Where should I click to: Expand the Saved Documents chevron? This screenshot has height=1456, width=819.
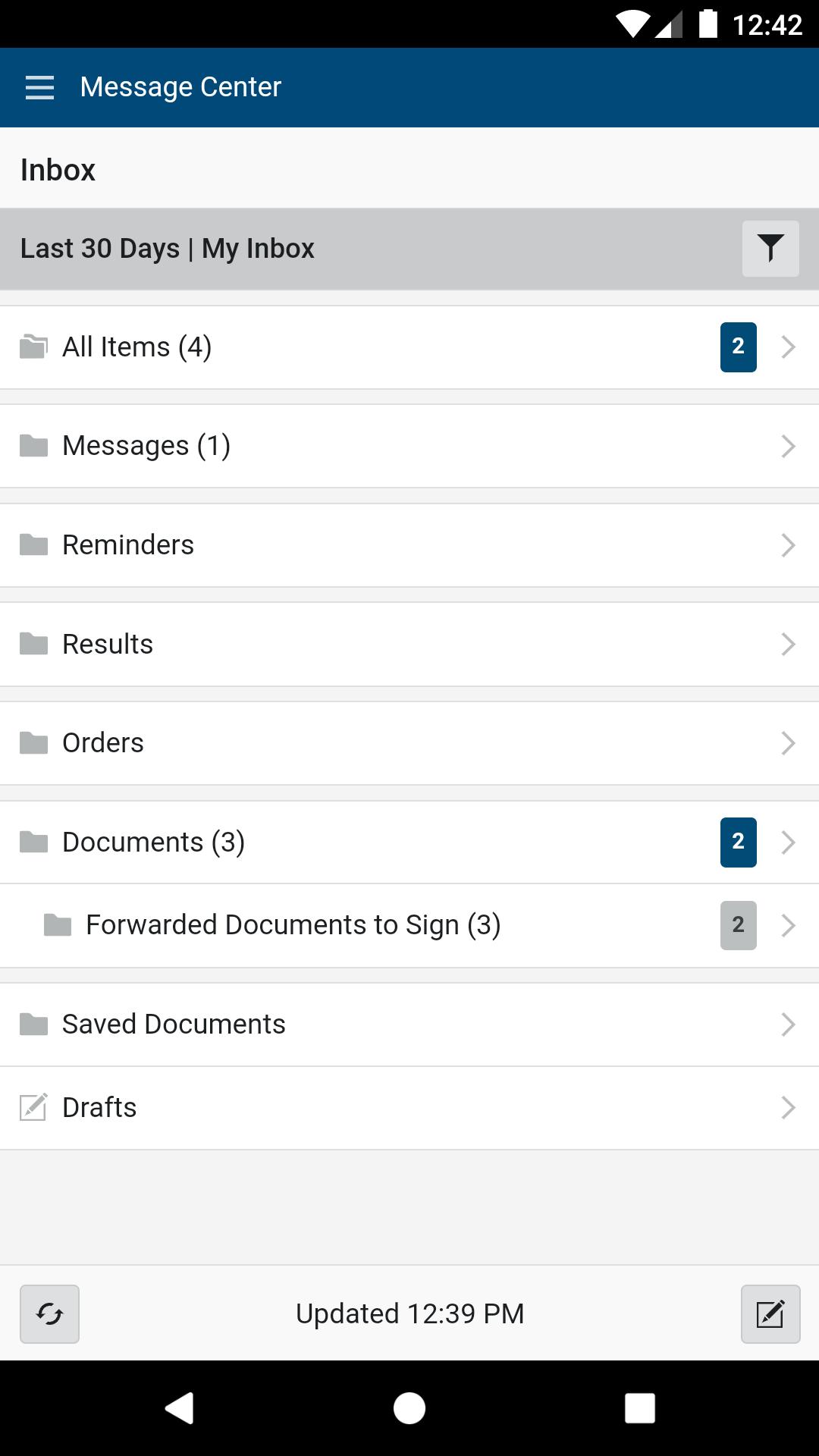click(x=788, y=1025)
